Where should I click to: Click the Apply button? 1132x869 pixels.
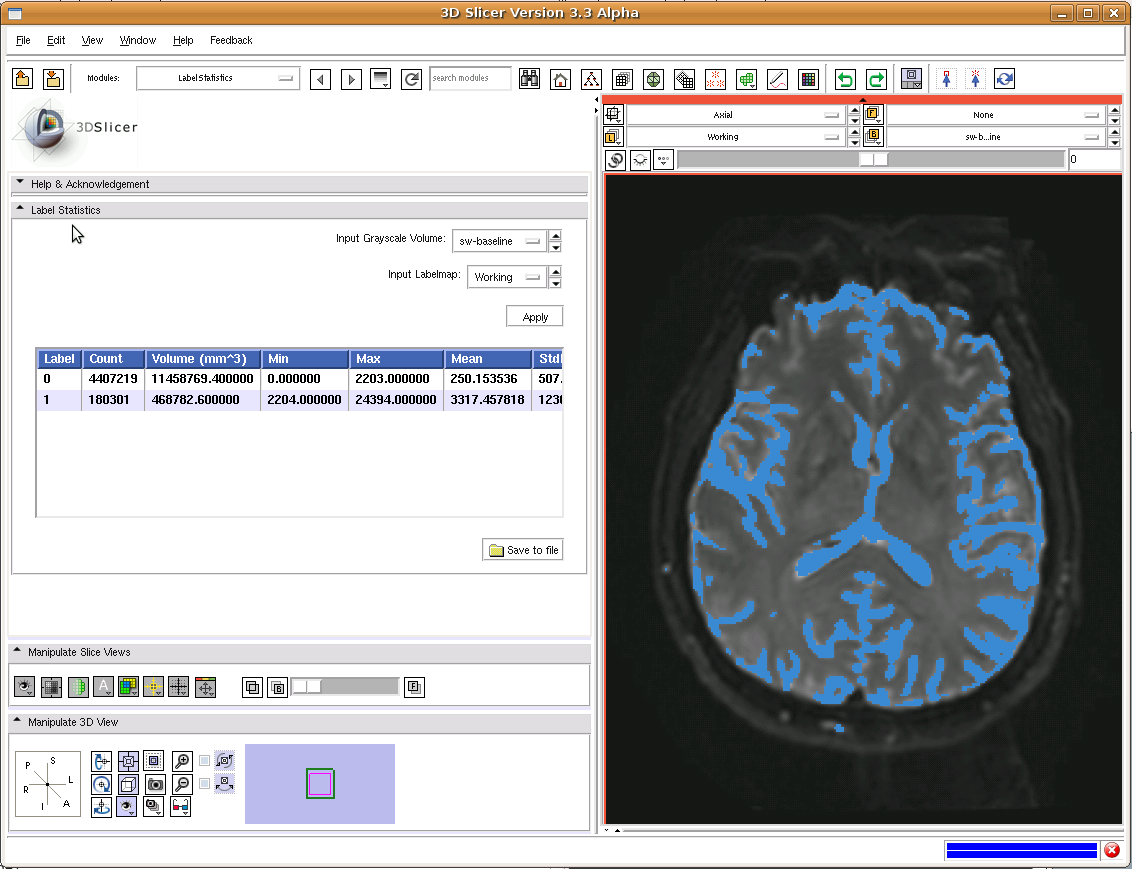click(x=535, y=317)
